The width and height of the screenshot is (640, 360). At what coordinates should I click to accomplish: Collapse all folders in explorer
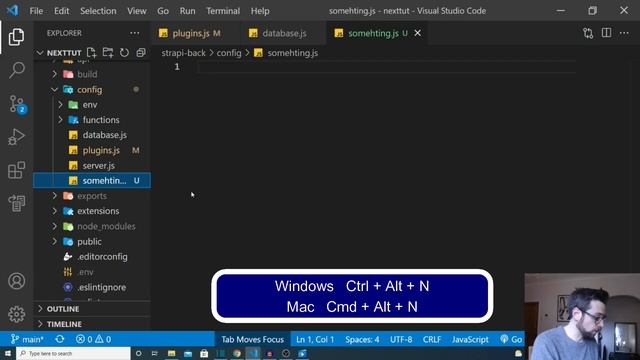click(141, 53)
